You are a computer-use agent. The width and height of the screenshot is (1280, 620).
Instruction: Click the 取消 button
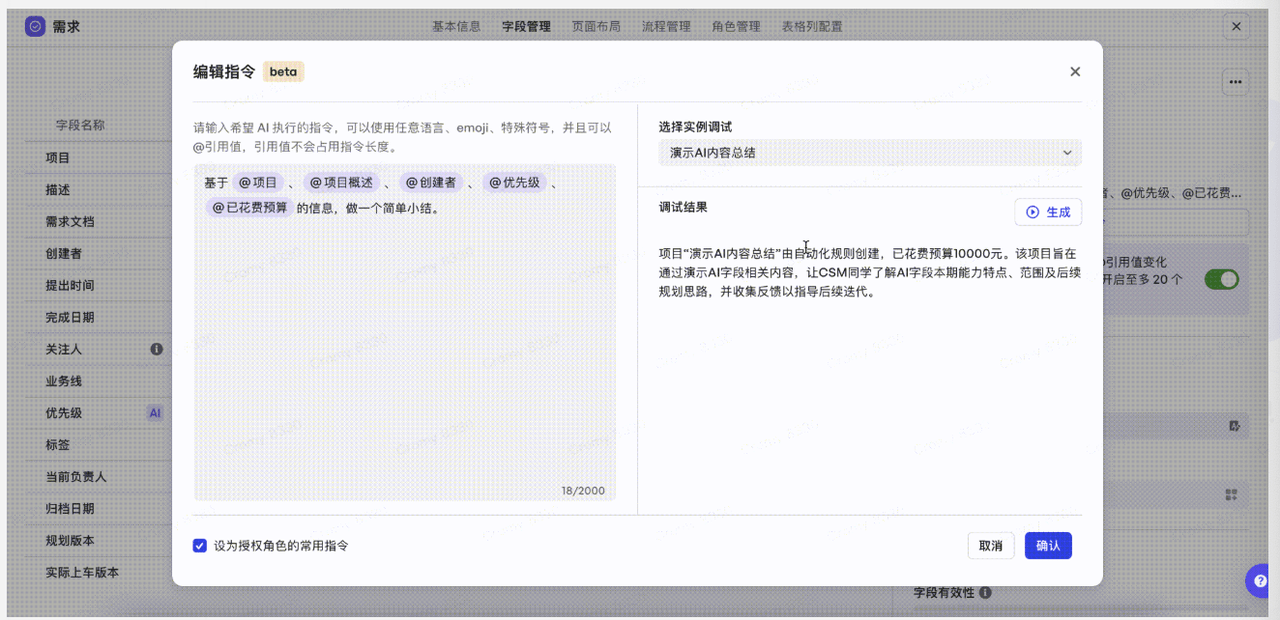990,546
